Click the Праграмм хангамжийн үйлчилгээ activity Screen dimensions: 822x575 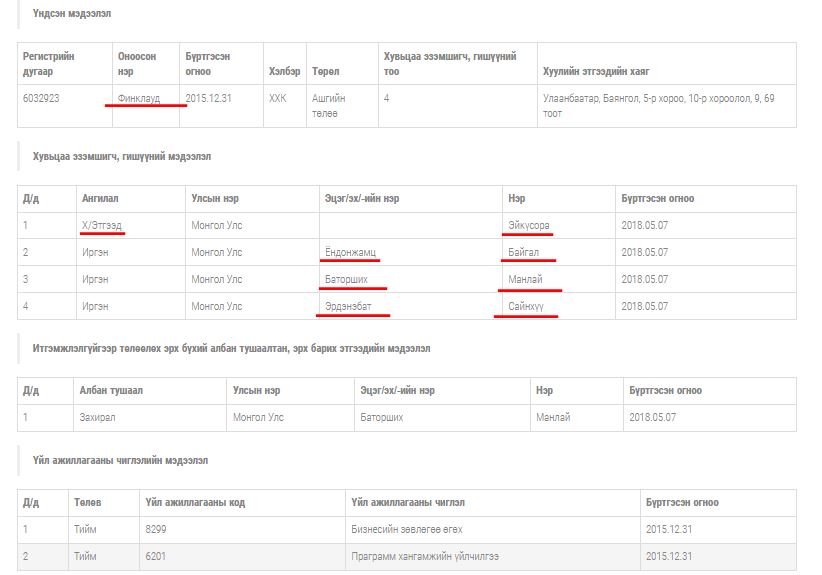pos(424,556)
